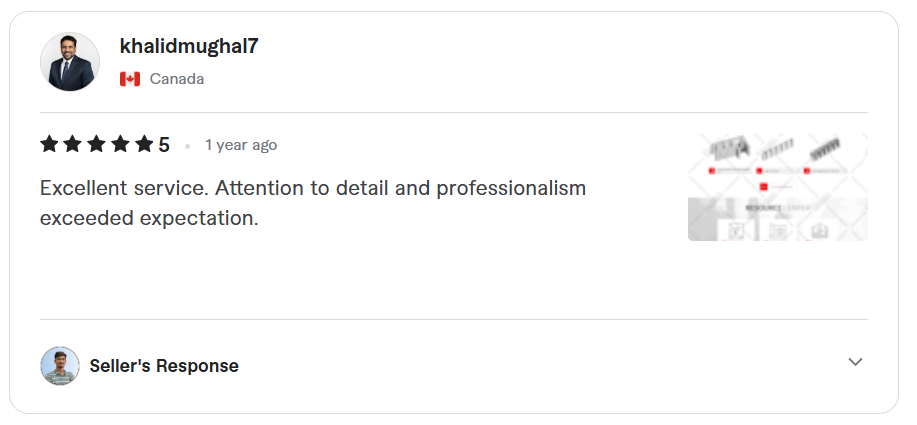The height and width of the screenshot is (425, 917).
Task: Expand the Seller's Response chevron
Action: [855, 362]
